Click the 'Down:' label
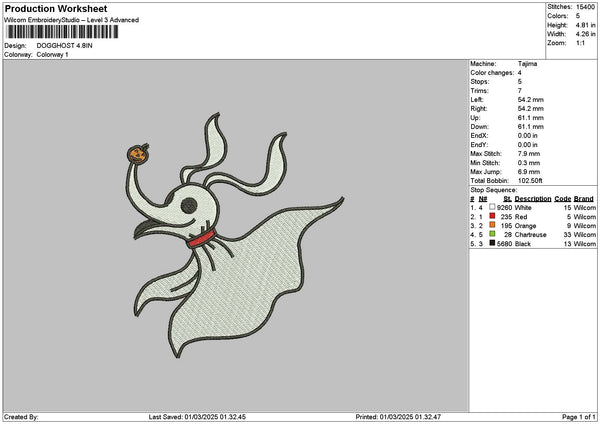600x424 pixels. pos(479,127)
